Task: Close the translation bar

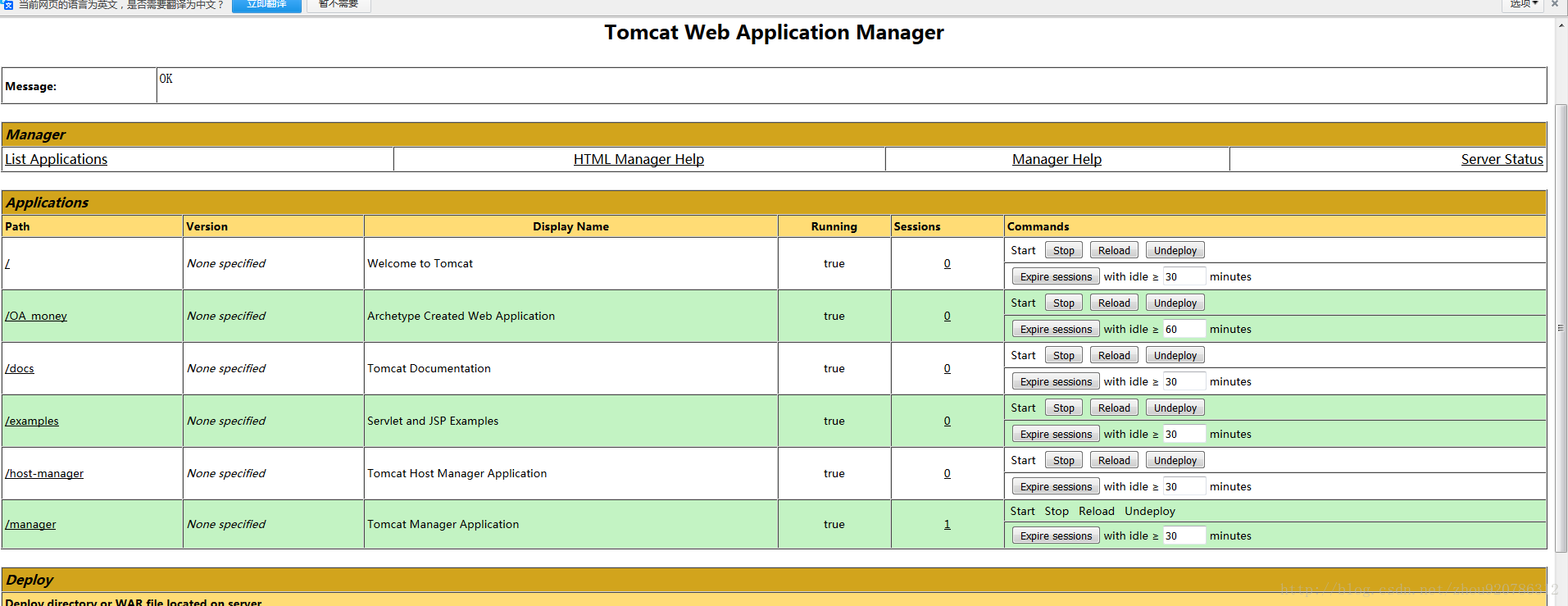Action: pyautogui.click(x=1554, y=4)
